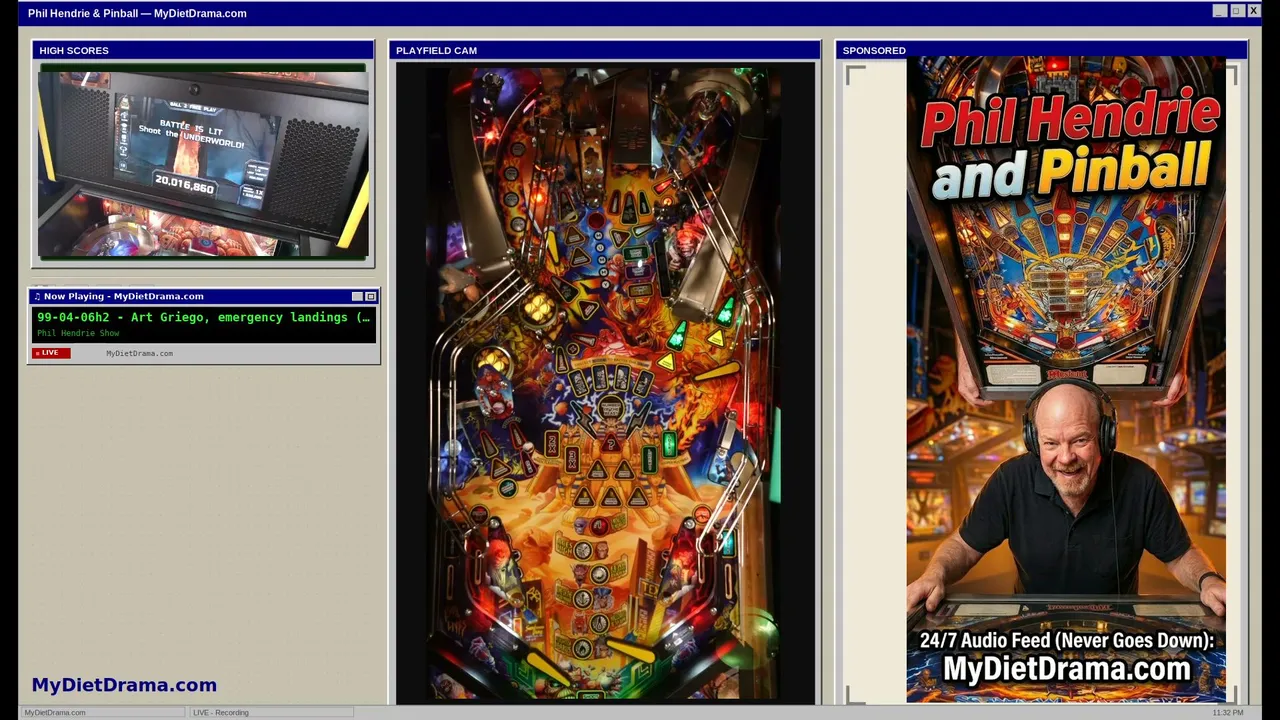1280x720 pixels.
Task: Click 'MyDietDrama.com' beside the LIVE badge
Action: coord(139,353)
